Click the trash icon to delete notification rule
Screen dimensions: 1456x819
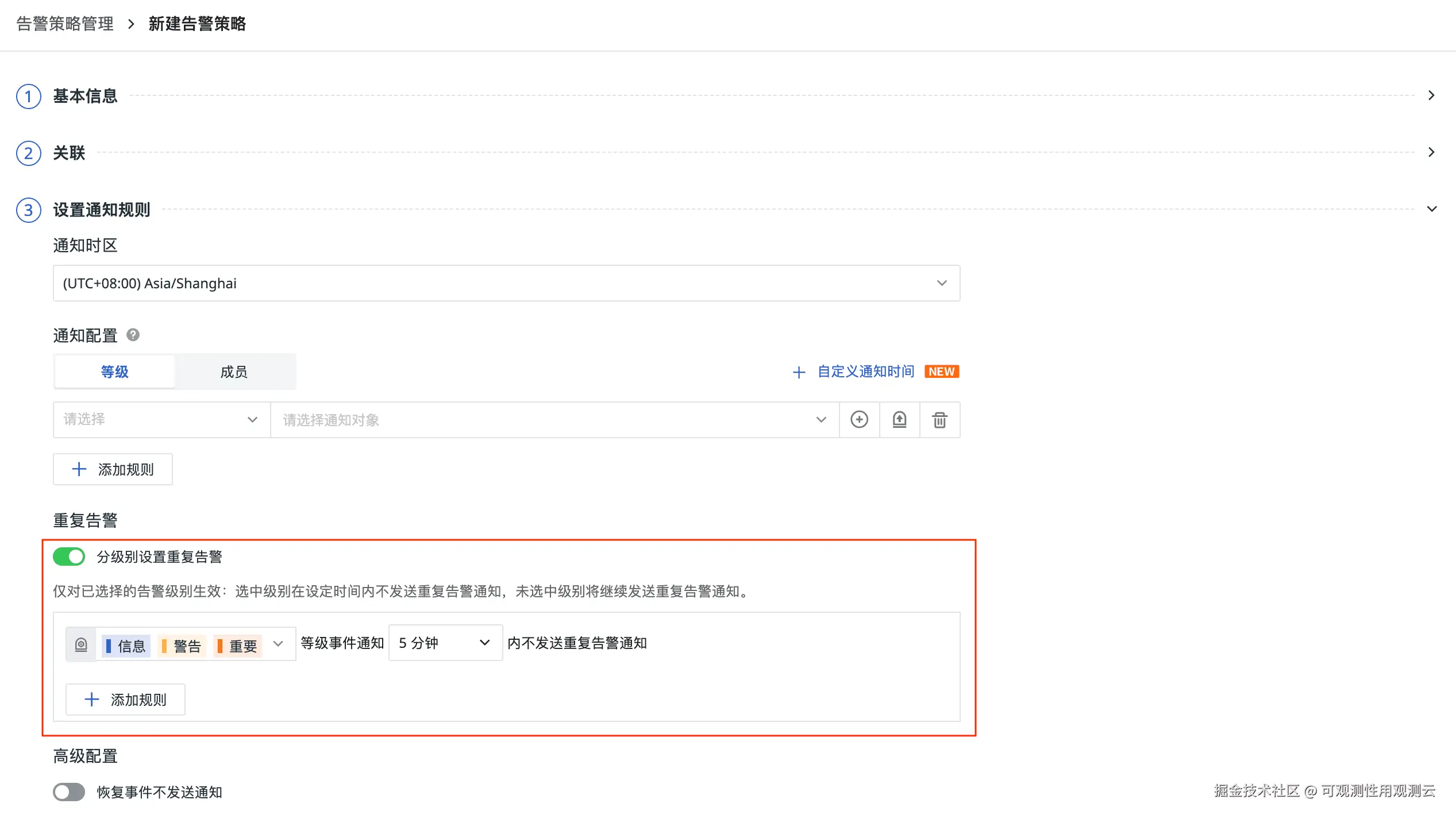[939, 420]
